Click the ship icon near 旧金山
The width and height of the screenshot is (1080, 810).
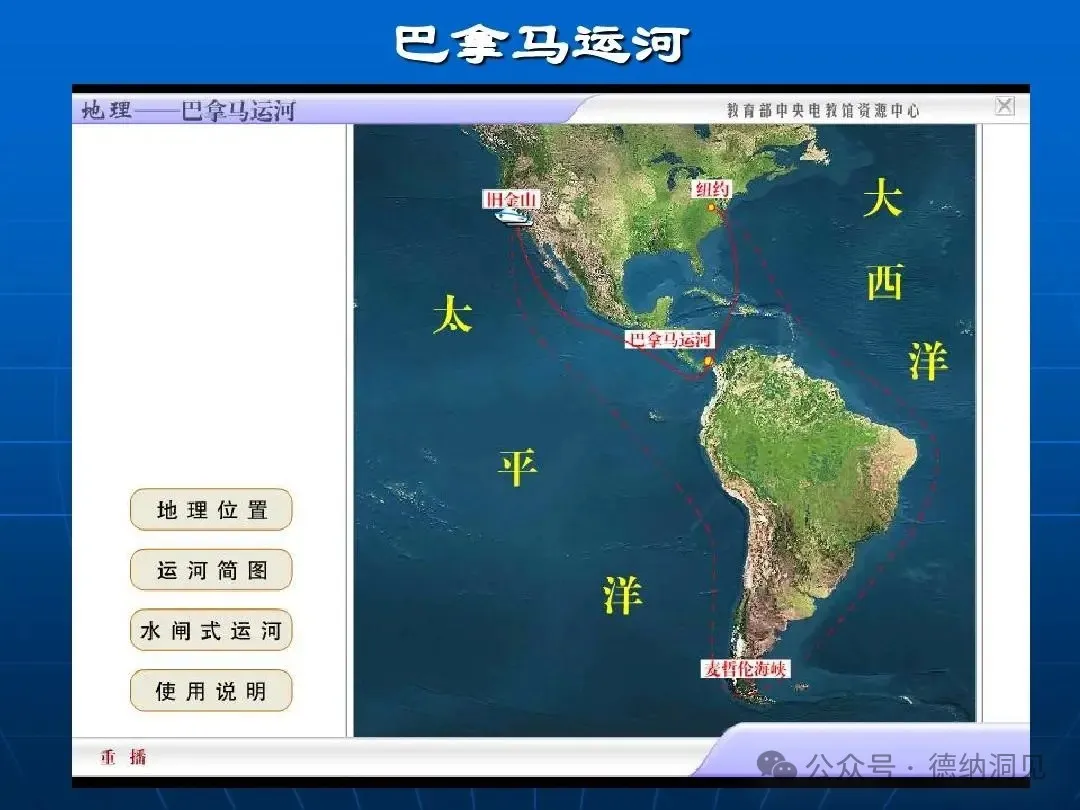[517, 217]
